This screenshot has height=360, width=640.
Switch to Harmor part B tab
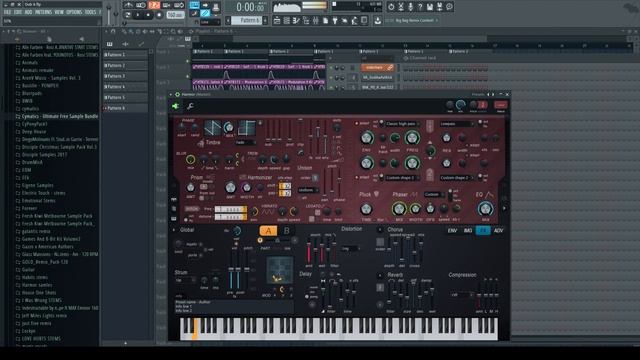[x=287, y=231]
